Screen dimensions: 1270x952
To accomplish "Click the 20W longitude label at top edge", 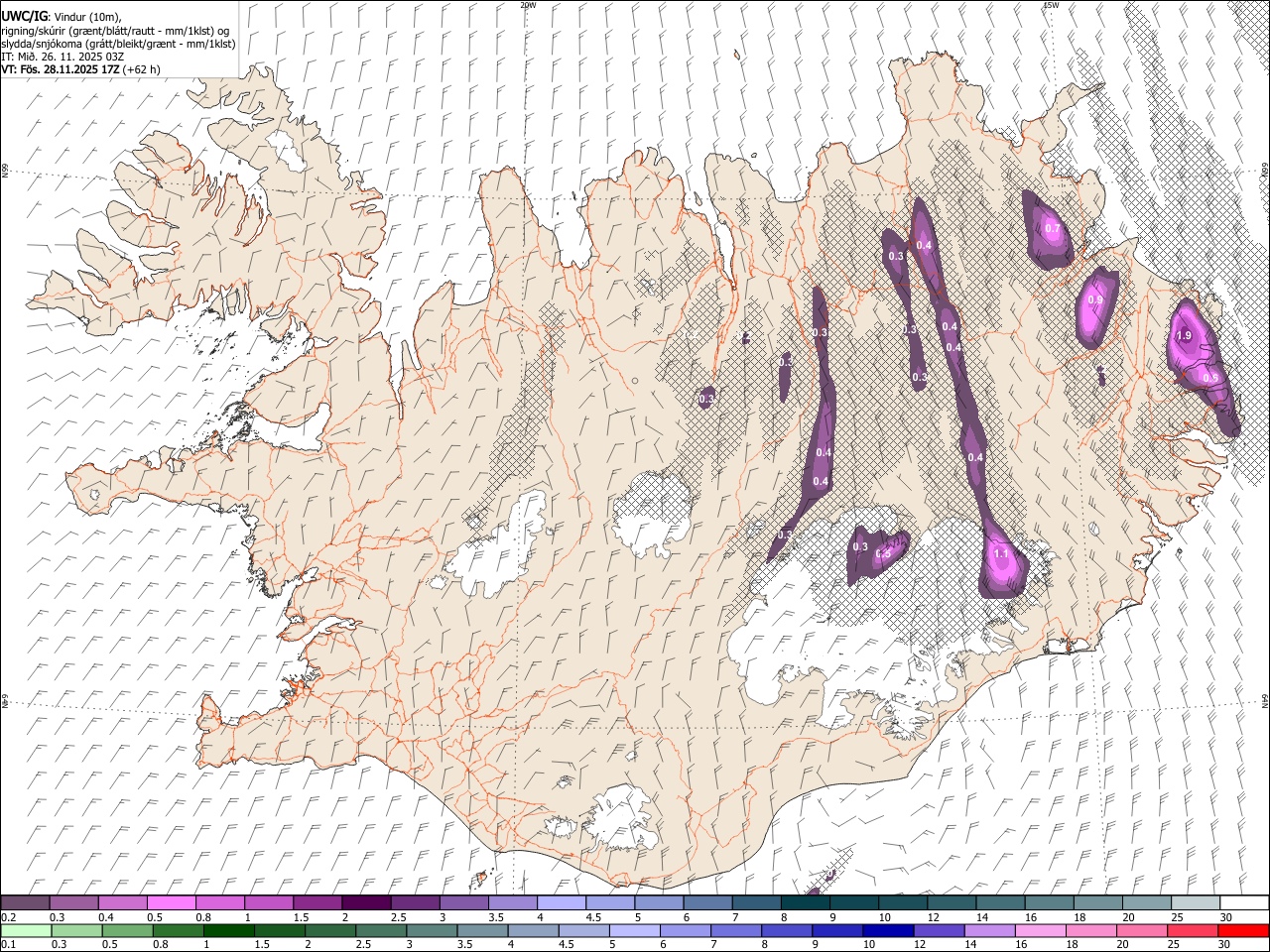I will (x=528, y=5).
